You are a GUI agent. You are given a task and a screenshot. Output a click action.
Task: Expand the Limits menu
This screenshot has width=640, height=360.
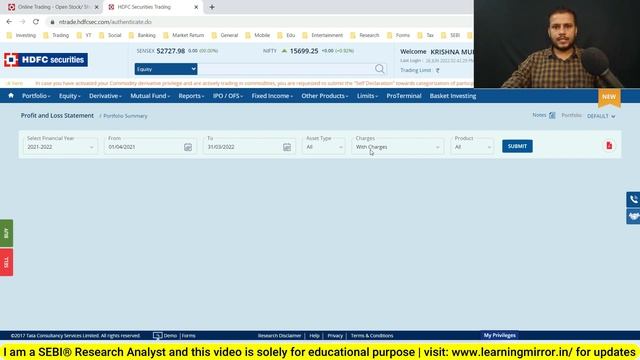(367, 96)
